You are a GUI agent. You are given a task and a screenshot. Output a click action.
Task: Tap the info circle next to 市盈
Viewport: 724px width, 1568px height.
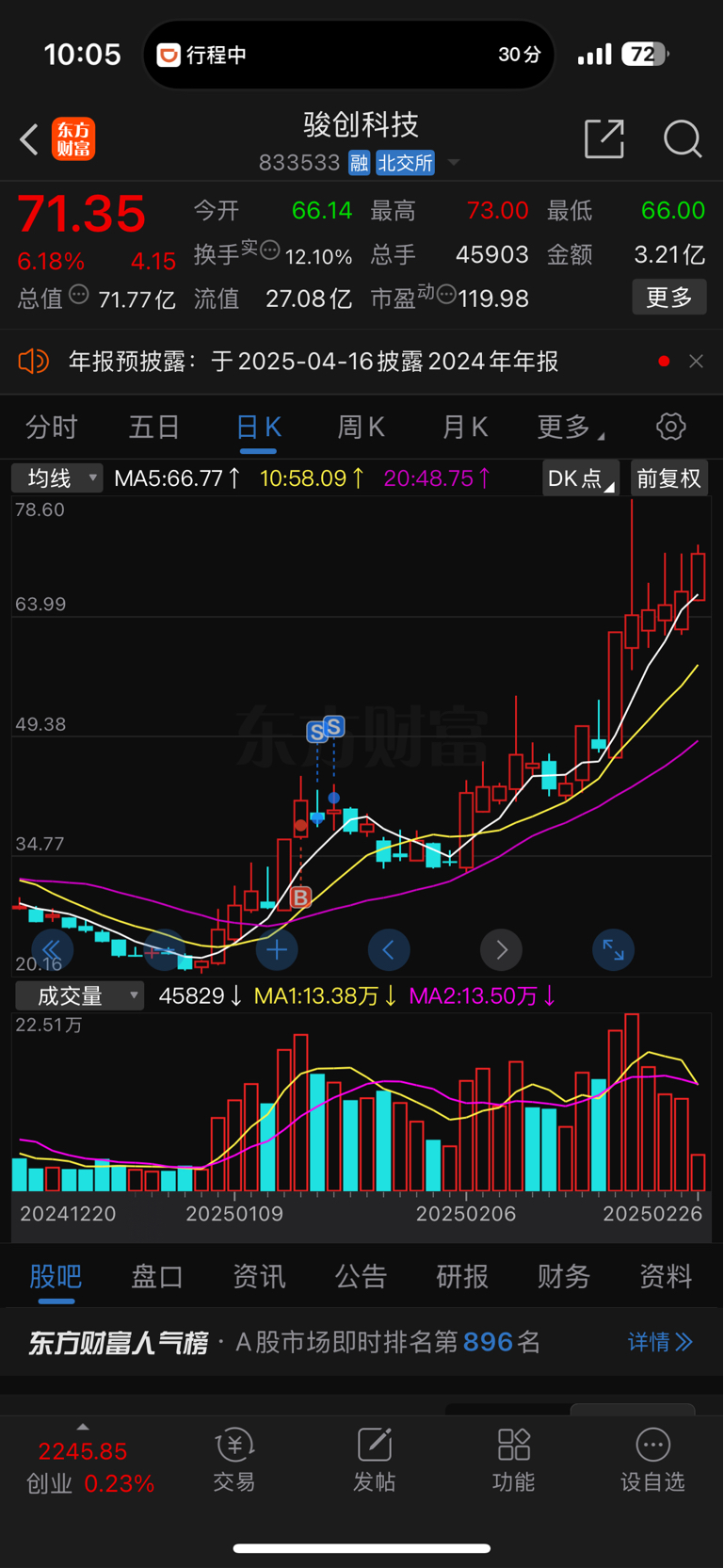click(446, 295)
